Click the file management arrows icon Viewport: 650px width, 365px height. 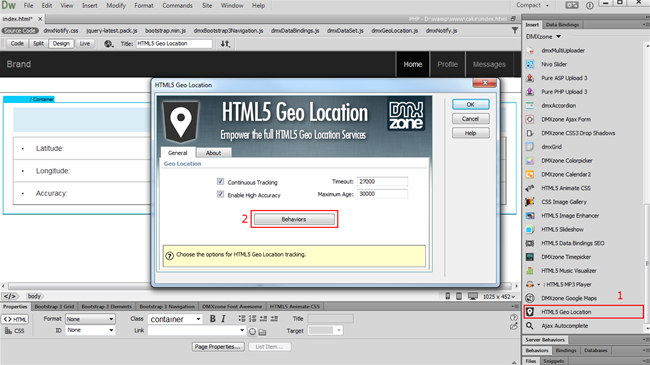[225, 44]
